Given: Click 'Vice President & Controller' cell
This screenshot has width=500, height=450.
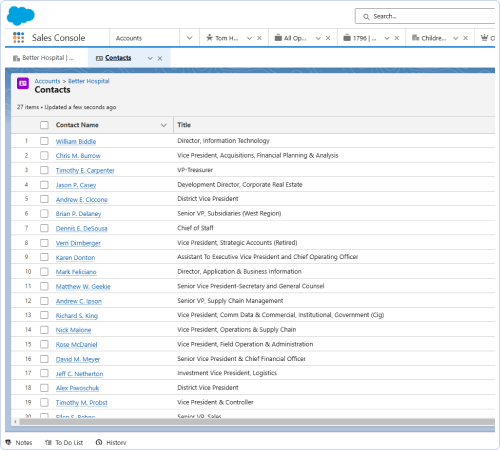Looking at the screenshot, I should point(215,402).
